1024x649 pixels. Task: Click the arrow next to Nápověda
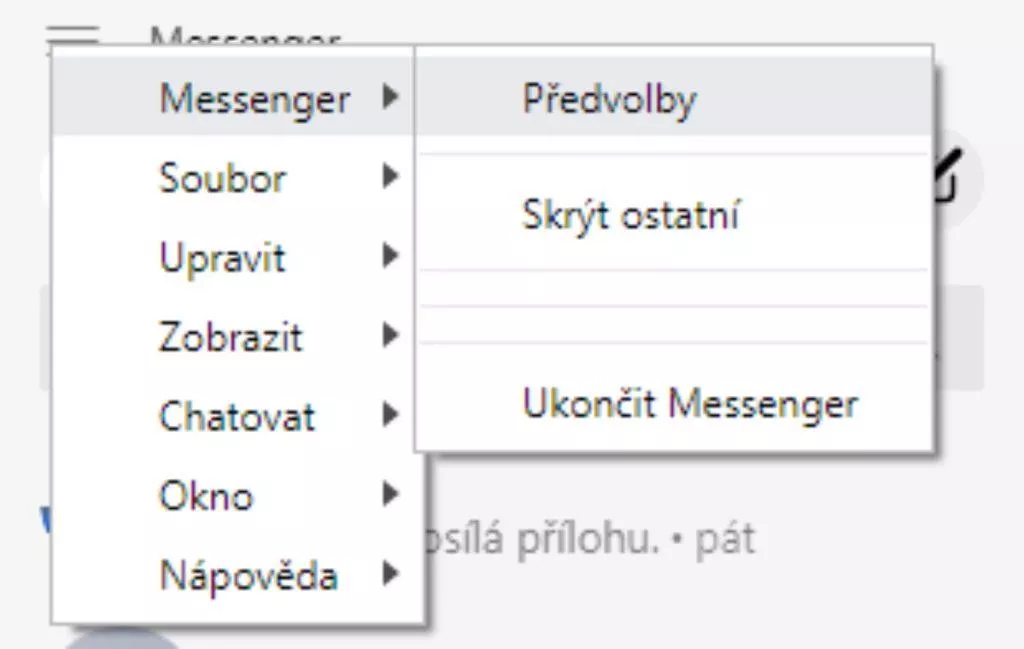[x=390, y=573]
